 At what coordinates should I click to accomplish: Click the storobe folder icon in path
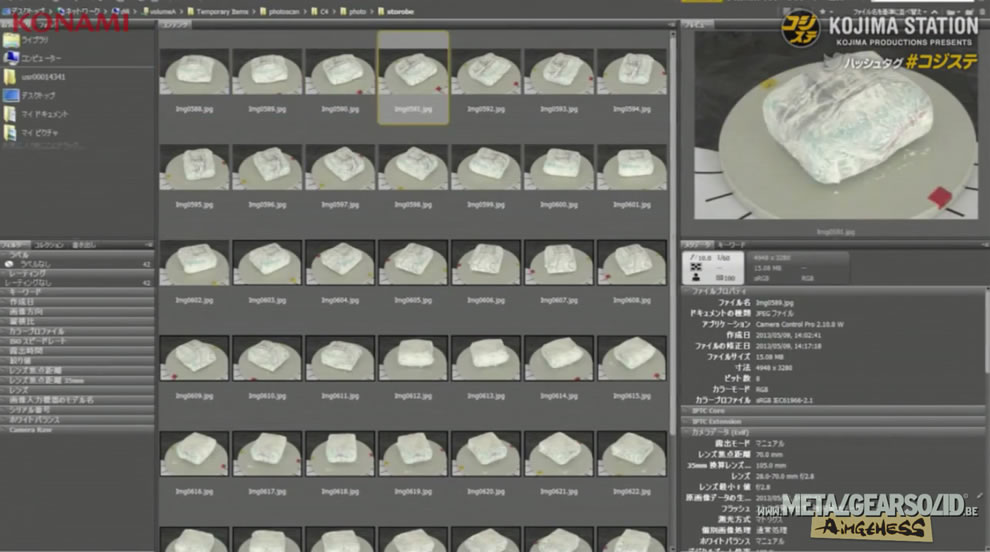pos(381,11)
